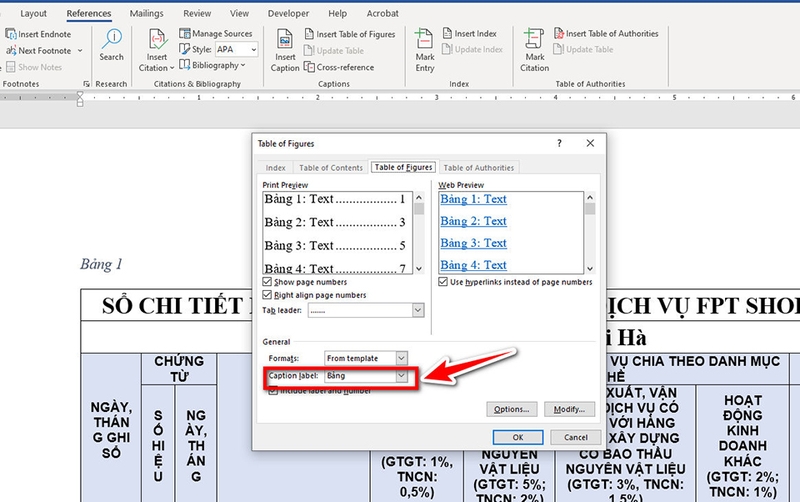Screen dimensions: 800x502
Task: Click Insert Table of Figures in ribbon
Action: [x=348, y=34]
